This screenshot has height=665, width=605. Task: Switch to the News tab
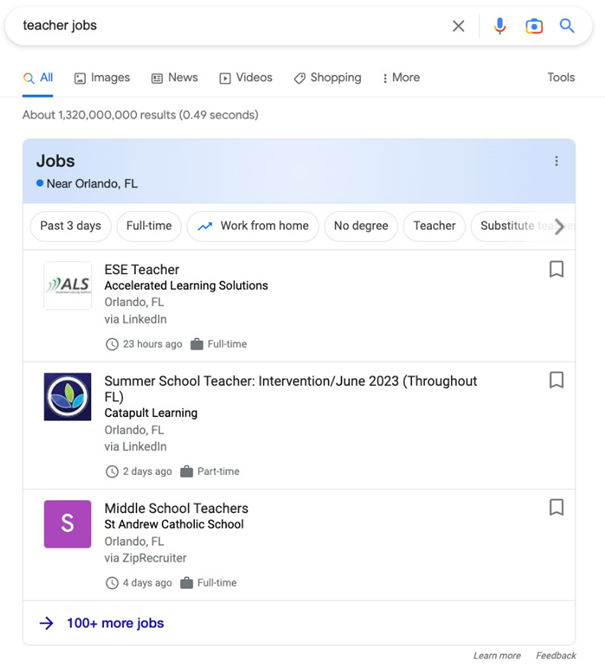pyautogui.click(x=174, y=78)
